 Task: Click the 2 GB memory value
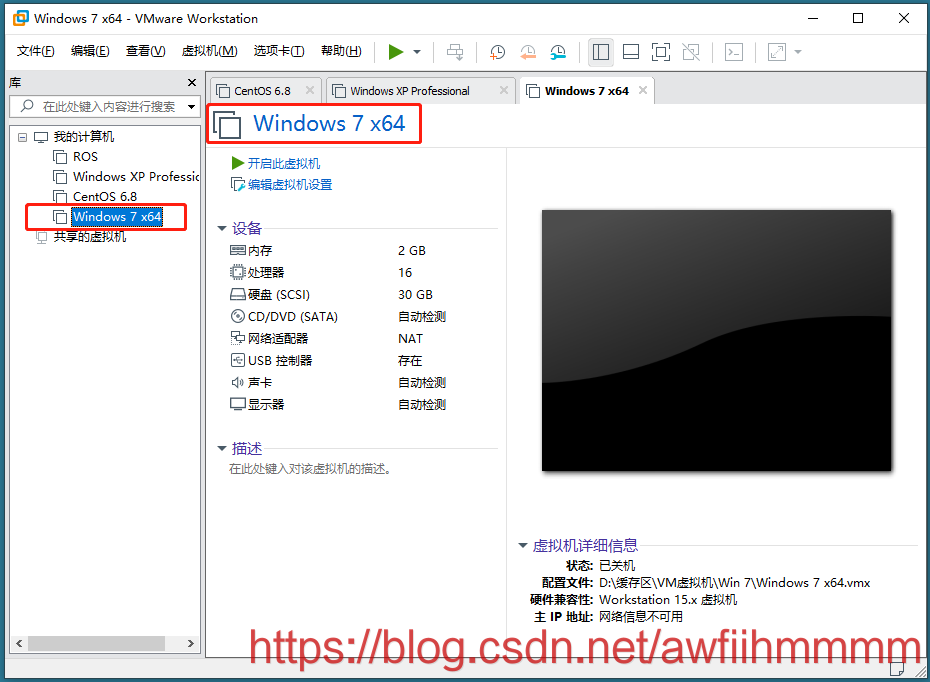pyautogui.click(x=412, y=251)
